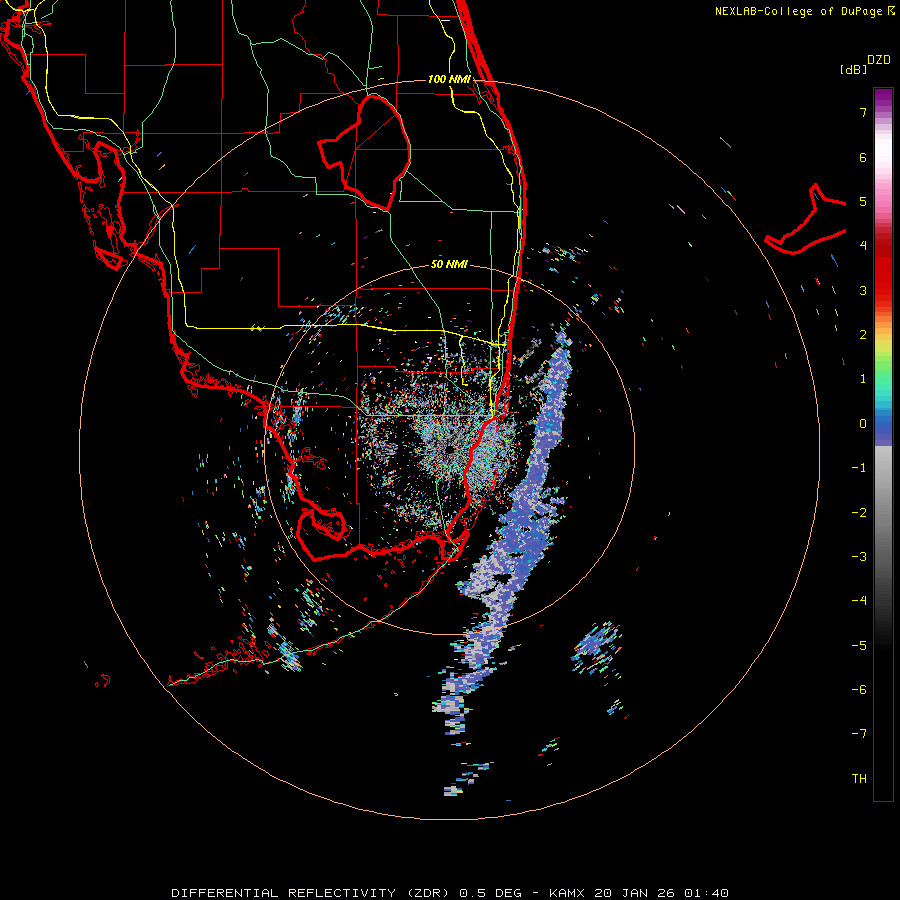Viewport: 900px width, 900px height.
Task: Click the TH threshold label on the colorbar
Action: (x=859, y=779)
